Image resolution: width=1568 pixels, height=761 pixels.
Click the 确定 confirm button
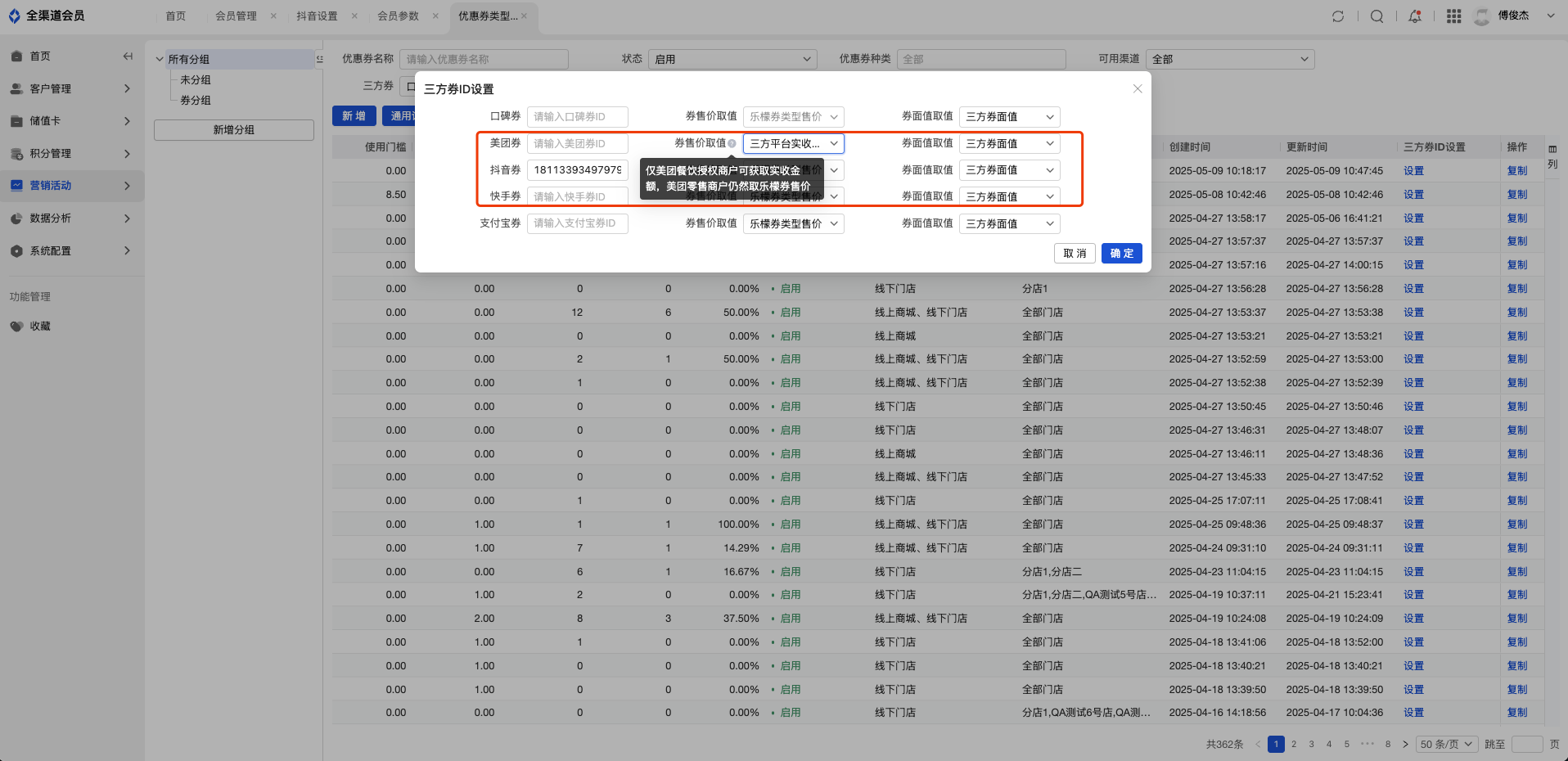[1121, 254]
